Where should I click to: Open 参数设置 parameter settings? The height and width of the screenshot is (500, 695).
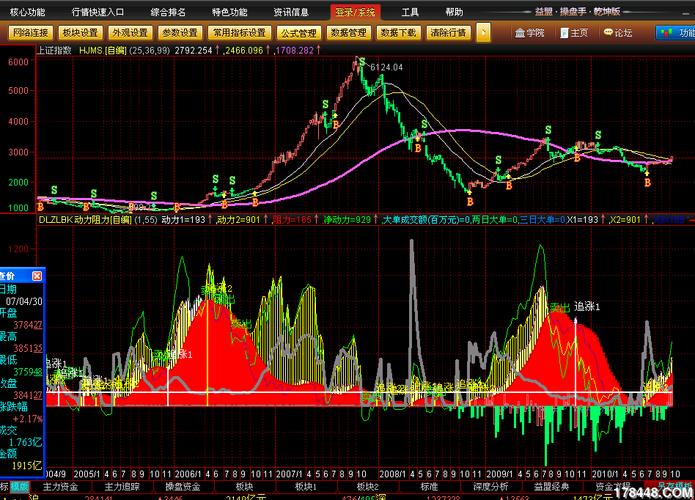[180, 33]
